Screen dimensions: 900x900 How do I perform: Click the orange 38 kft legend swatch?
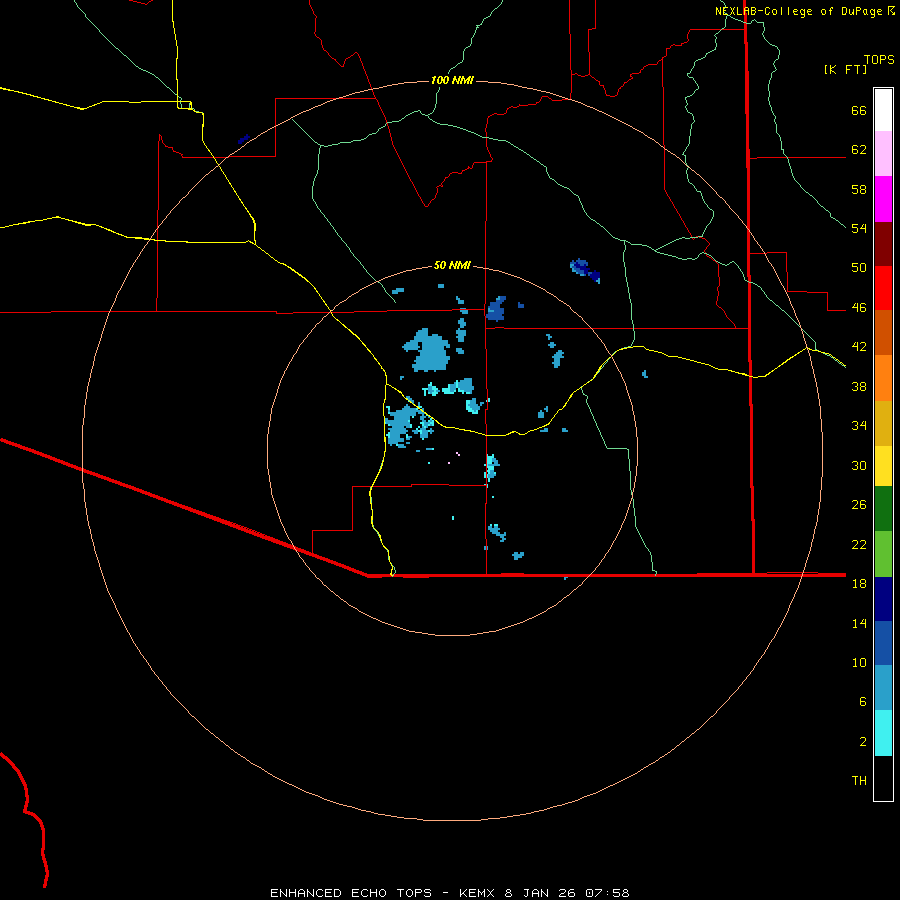pyautogui.click(x=883, y=378)
